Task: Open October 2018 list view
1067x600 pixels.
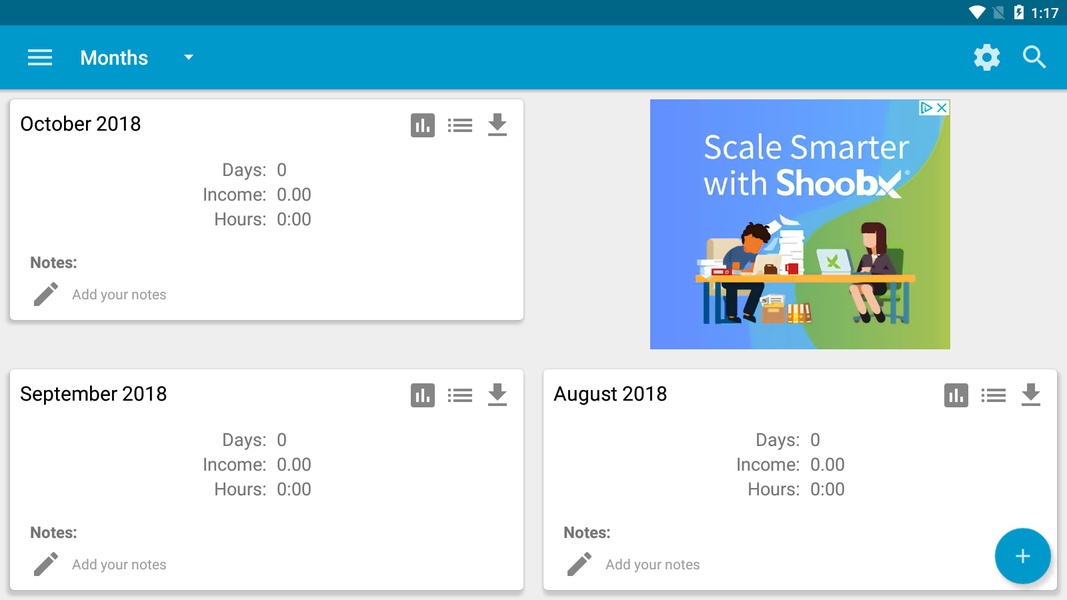Action: [x=460, y=125]
